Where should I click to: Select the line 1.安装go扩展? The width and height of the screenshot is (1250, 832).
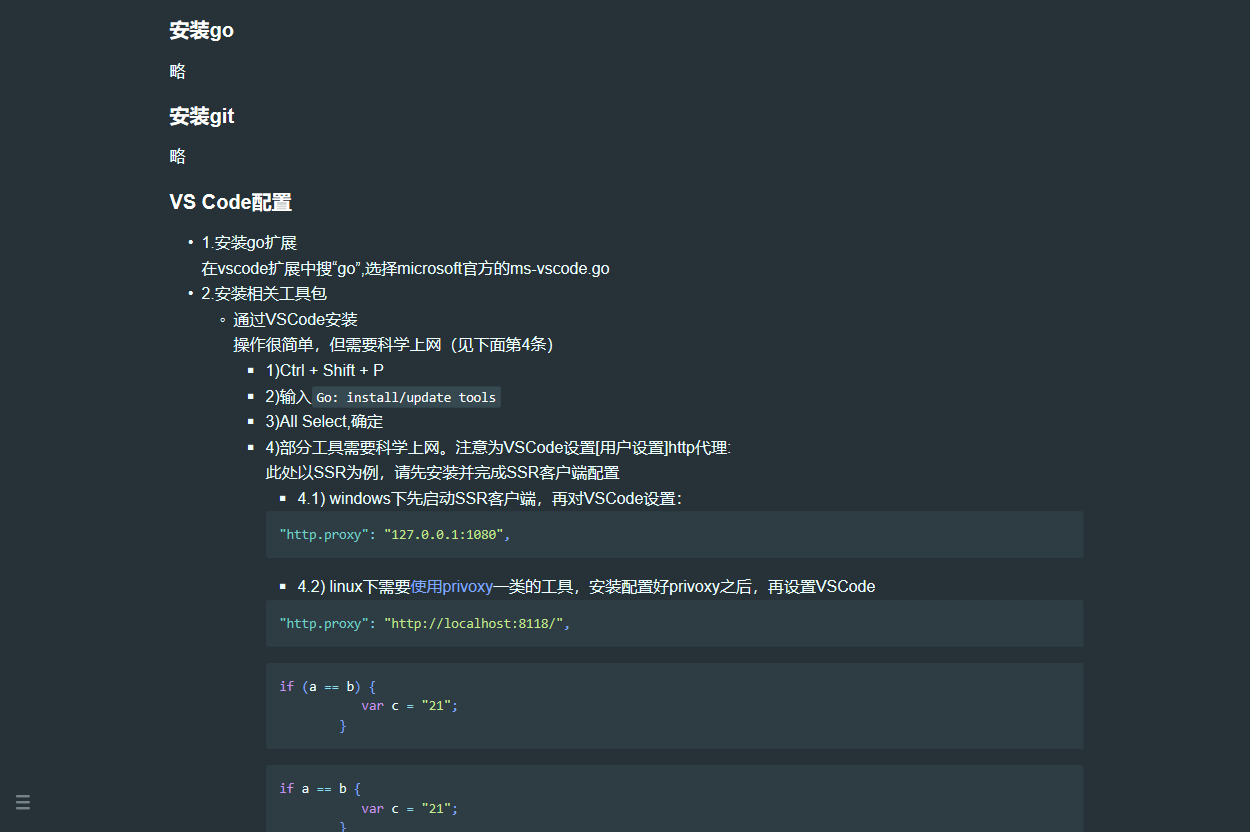click(x=249, y=243)
